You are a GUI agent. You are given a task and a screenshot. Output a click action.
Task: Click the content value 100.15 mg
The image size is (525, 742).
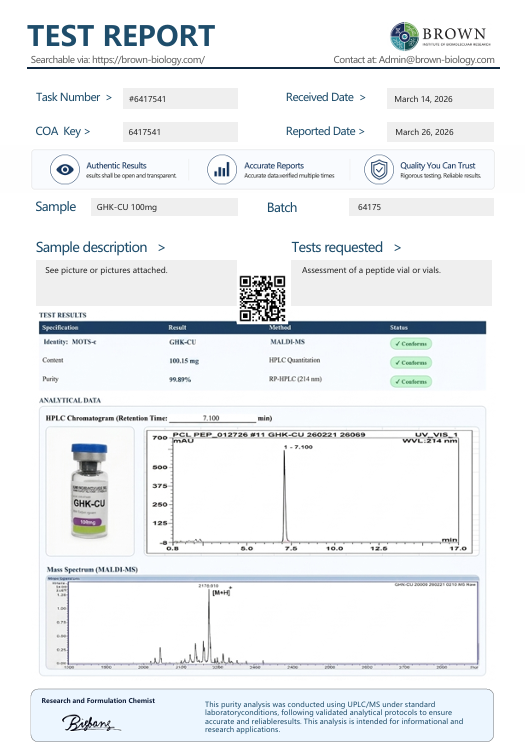[x=184, y=361]
